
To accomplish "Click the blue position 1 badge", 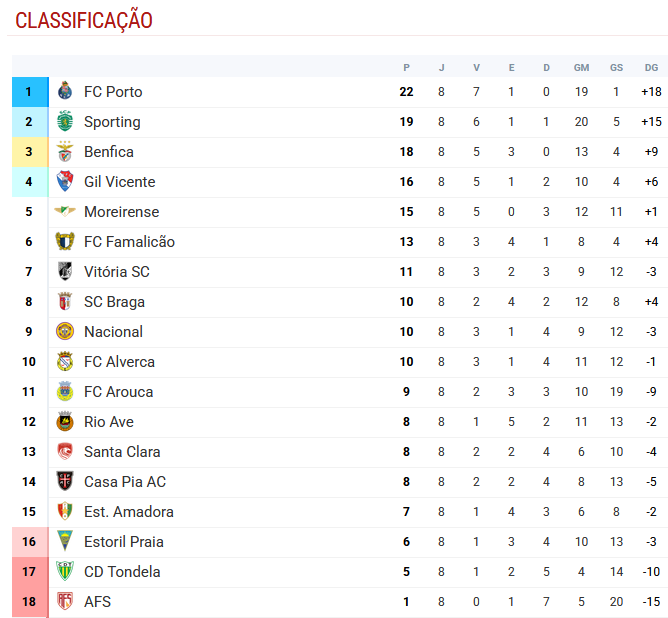I will pos(29,92).
